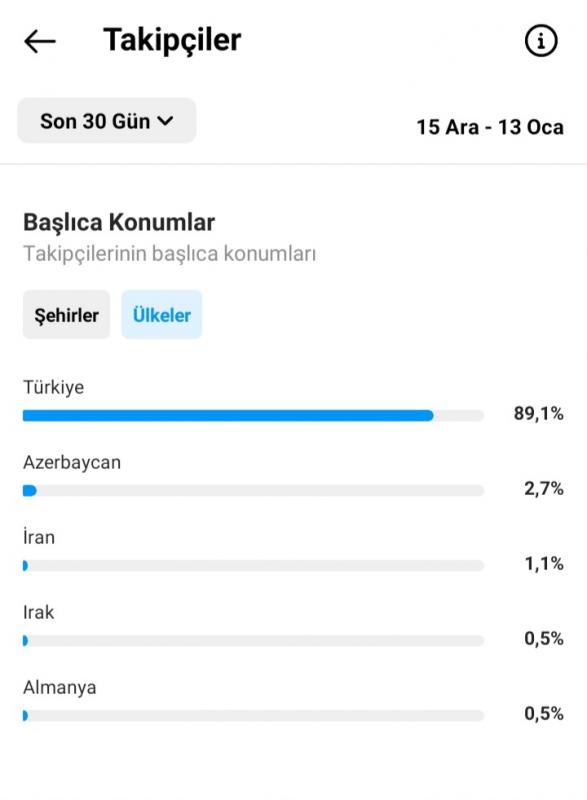This screenshot has width=587, height=800.
Task: Tap the Türkiye country label
Action: point(54,387)
